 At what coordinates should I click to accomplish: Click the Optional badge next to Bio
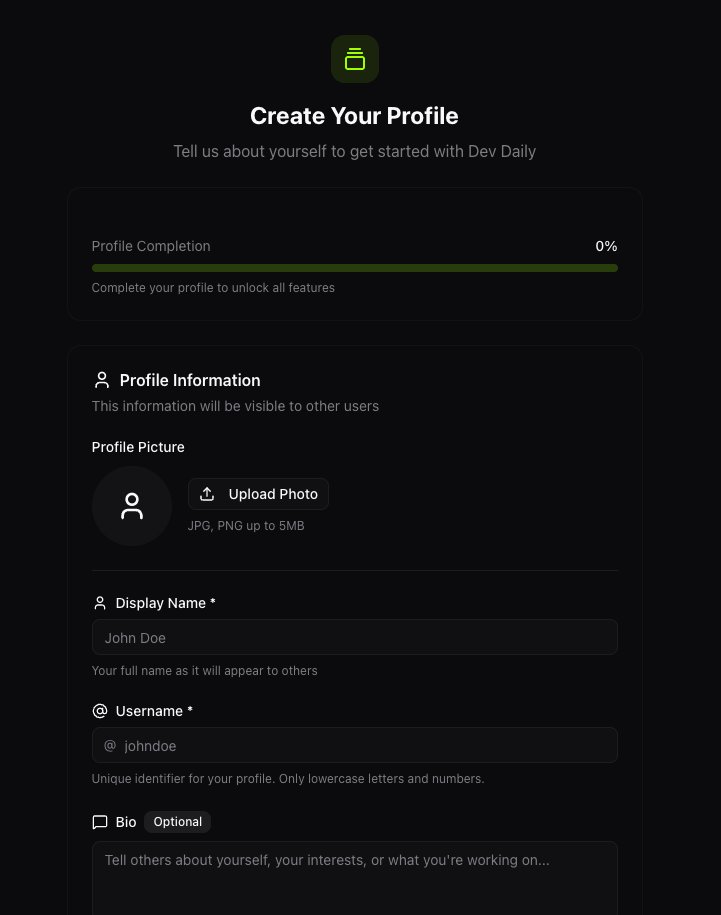click(x=177, y=822)
